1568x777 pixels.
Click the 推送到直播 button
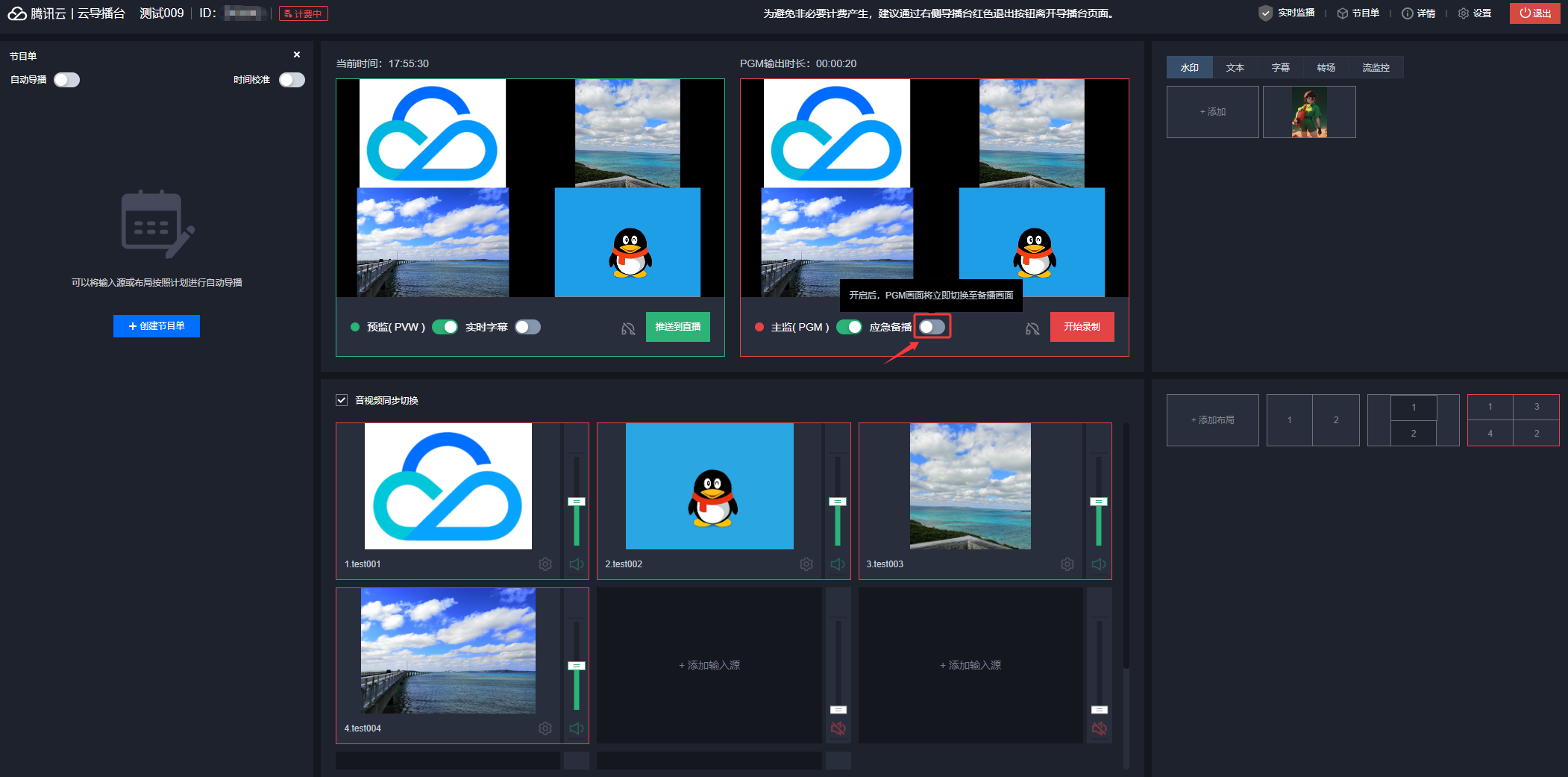[677, 327]
